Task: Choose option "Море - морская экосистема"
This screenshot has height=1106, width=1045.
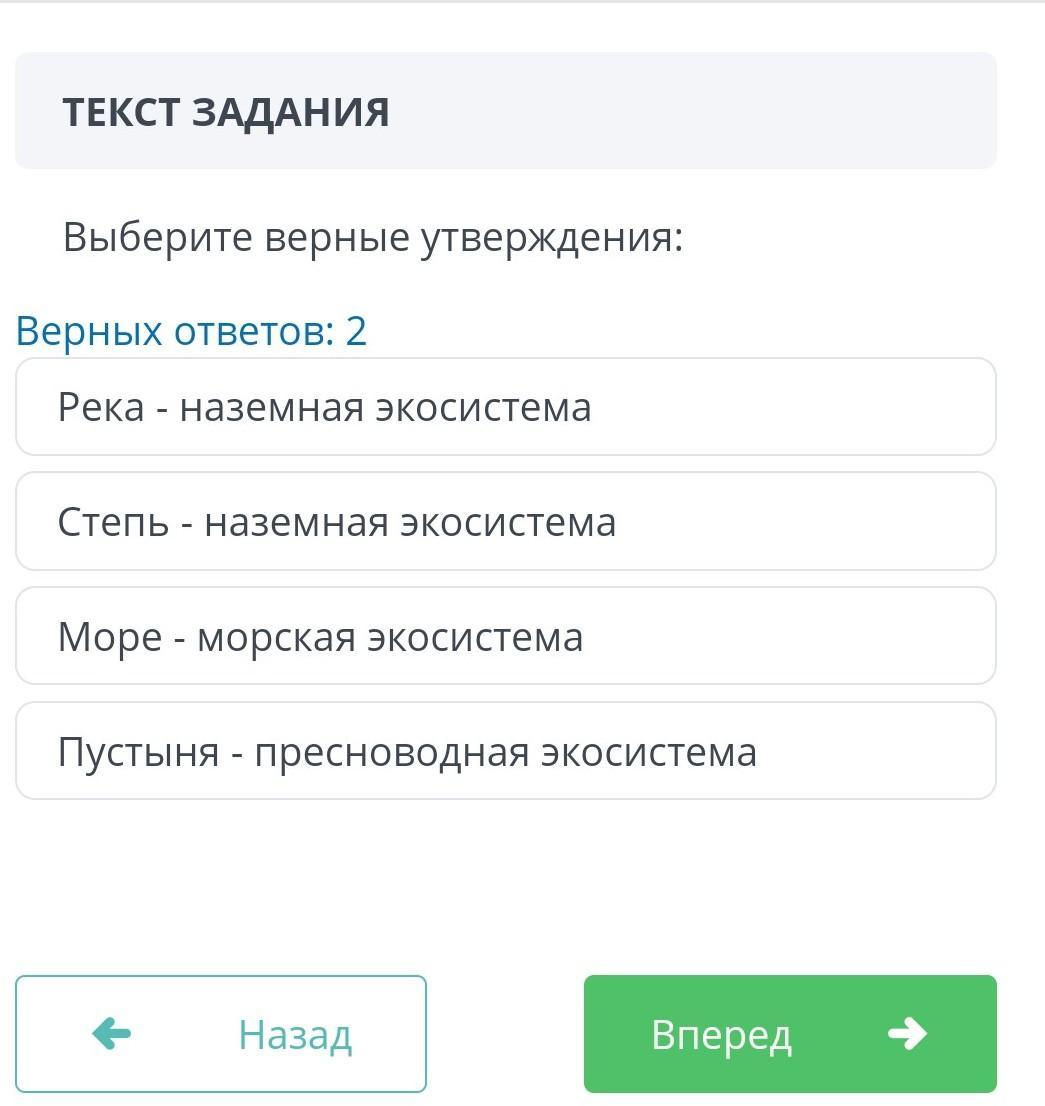Action: tap(505, 637)
